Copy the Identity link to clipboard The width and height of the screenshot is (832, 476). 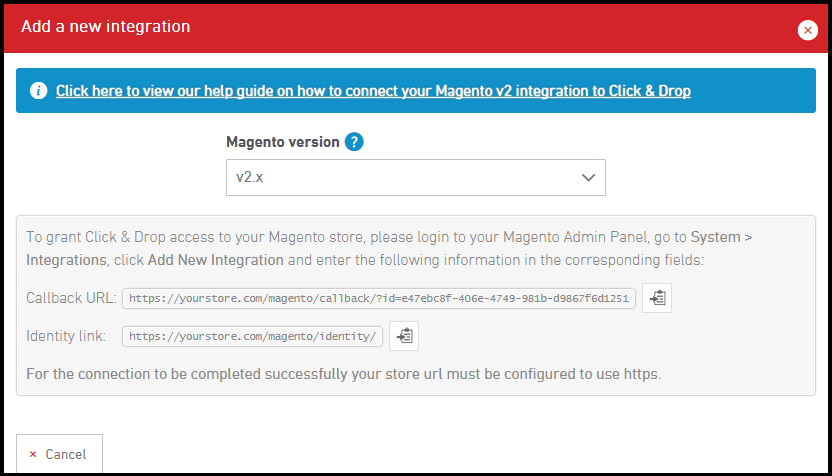coord(404,337)
